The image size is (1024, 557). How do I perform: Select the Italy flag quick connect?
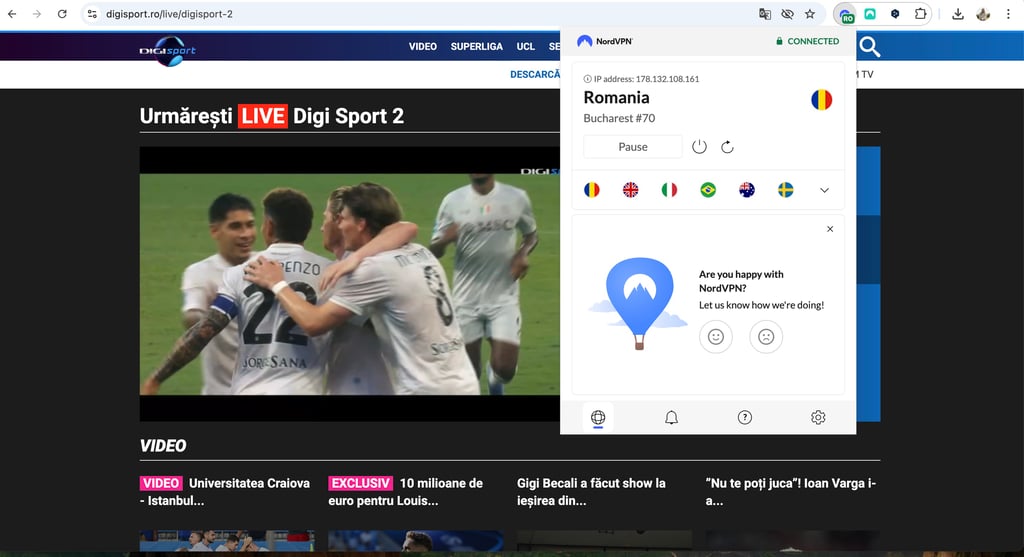point(669,190)
